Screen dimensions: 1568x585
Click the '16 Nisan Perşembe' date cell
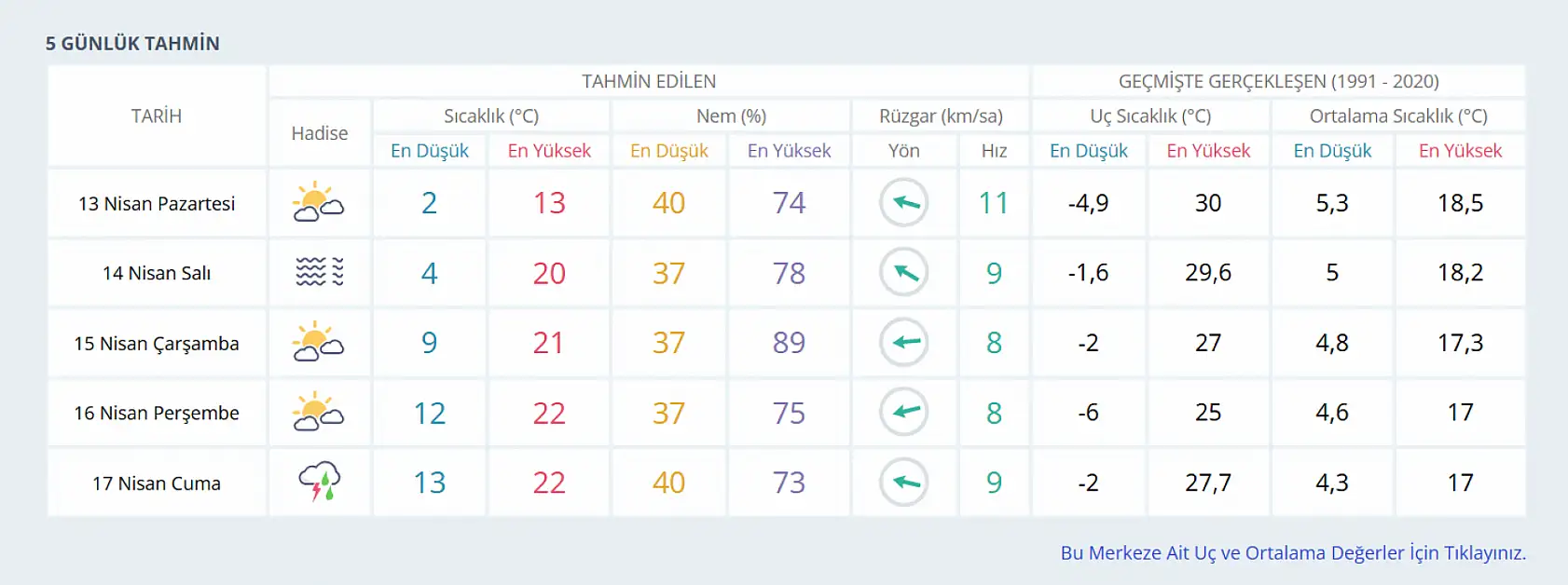pyautogui.click(x=157, y=413)
